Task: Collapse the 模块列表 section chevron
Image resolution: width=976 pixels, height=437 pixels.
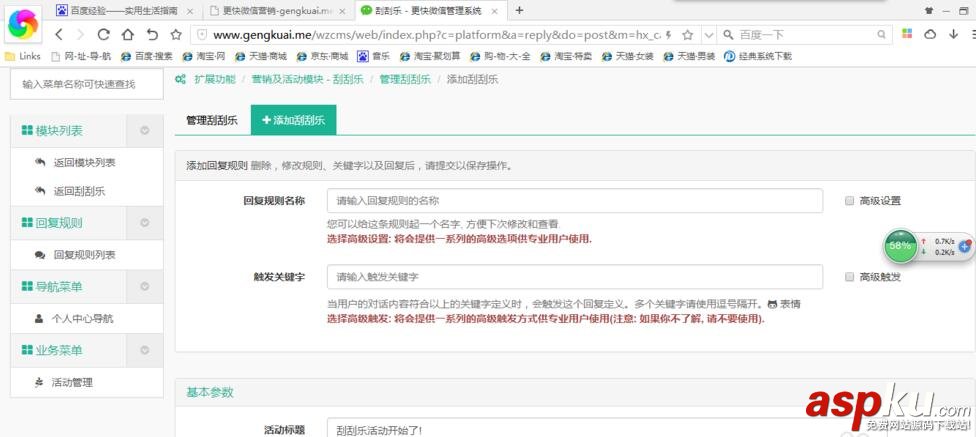Action: 145,131
